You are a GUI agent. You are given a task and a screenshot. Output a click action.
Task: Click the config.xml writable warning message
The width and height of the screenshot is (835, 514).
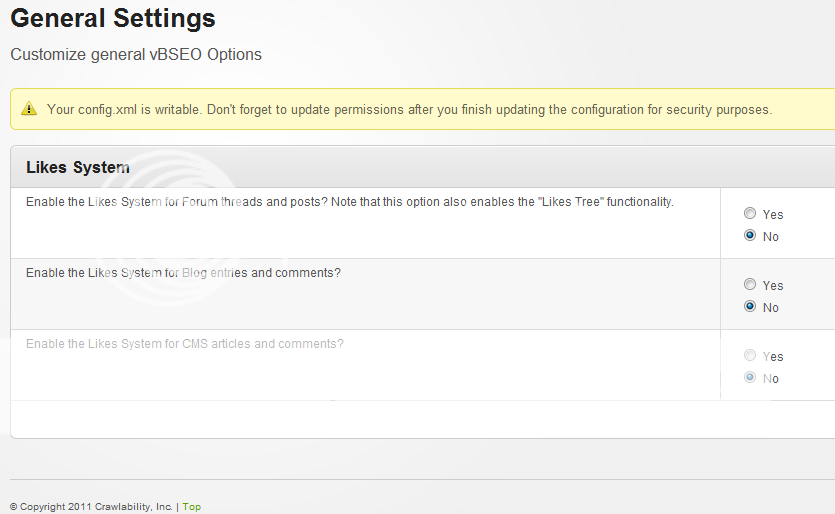pos(410,110)
